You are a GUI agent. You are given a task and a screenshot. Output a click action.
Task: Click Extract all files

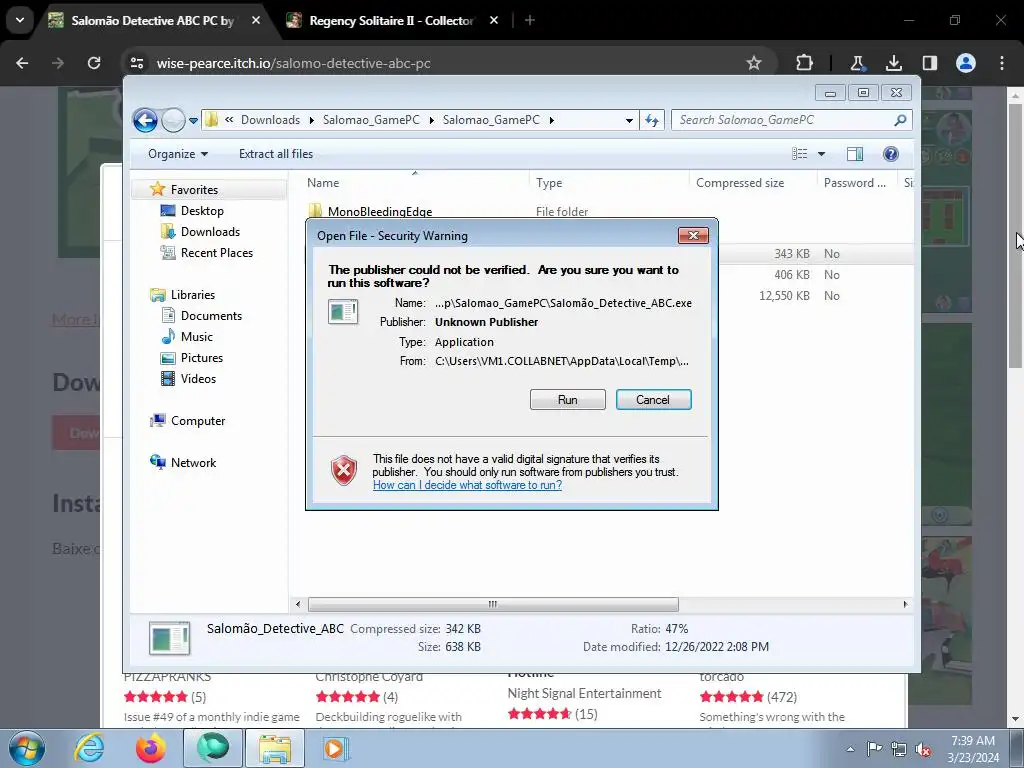pyautogui.click(x=276, y=154)
